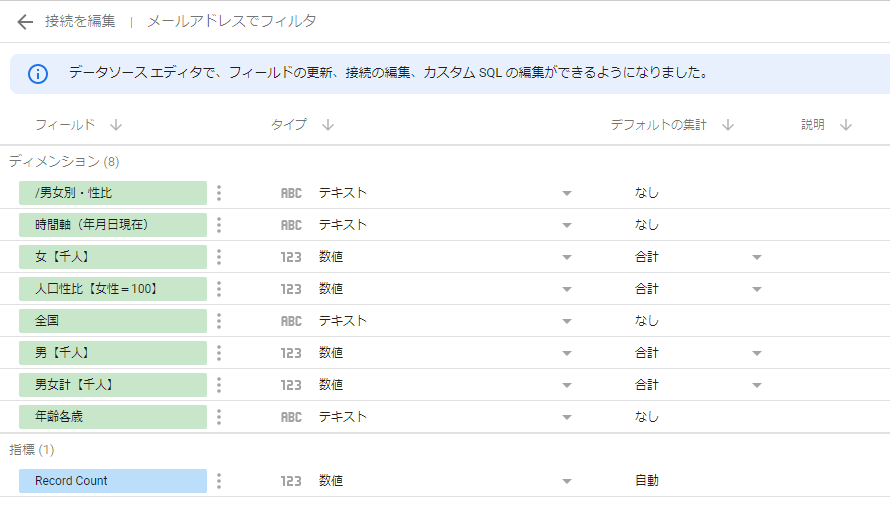The image size is (890, 517).
Task: Open the aggregation dropdown for 人口性比【女性＝100】
Action: (x=757, y=289)
